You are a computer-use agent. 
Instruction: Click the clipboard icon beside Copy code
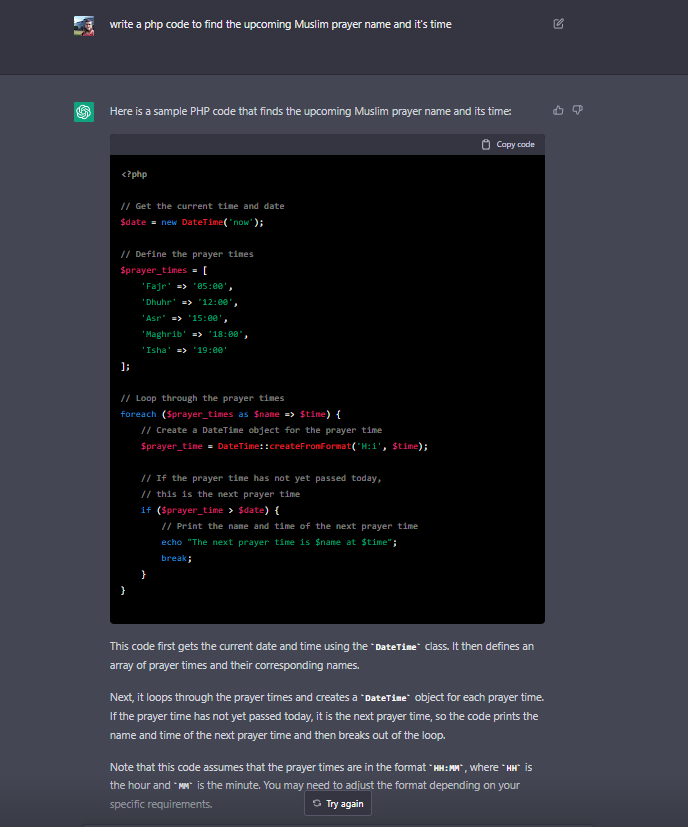[x=486, y=145]
